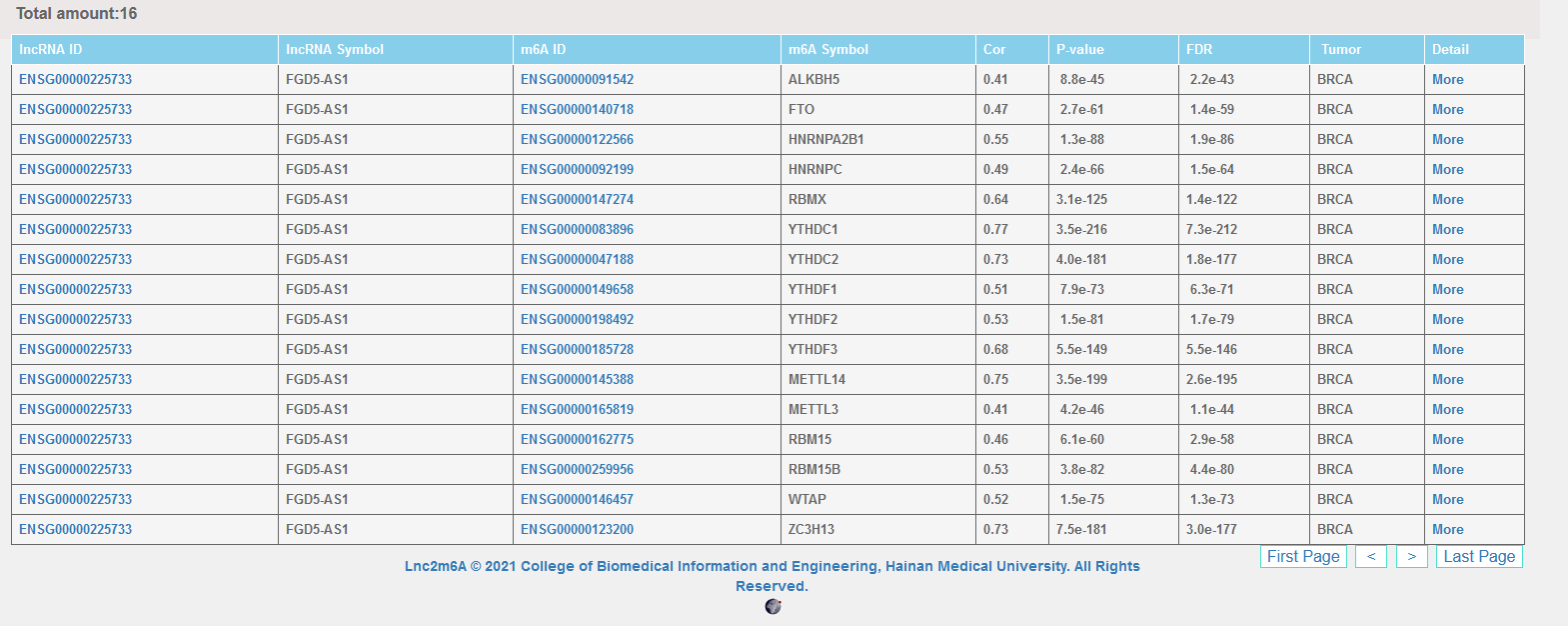This screenshot has width=1568, height=626.
Task: Select P-value cell 8.8e-45
Action: 1114,79
